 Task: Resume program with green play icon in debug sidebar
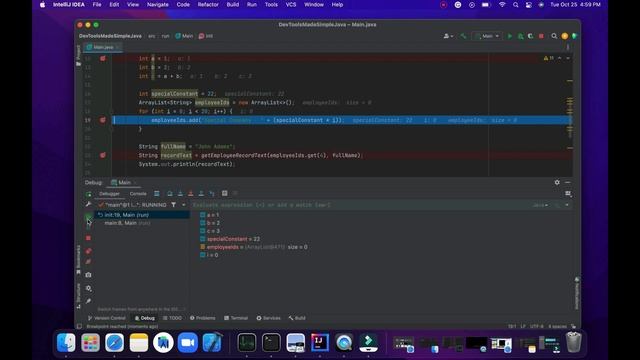(x=89, y=217)
